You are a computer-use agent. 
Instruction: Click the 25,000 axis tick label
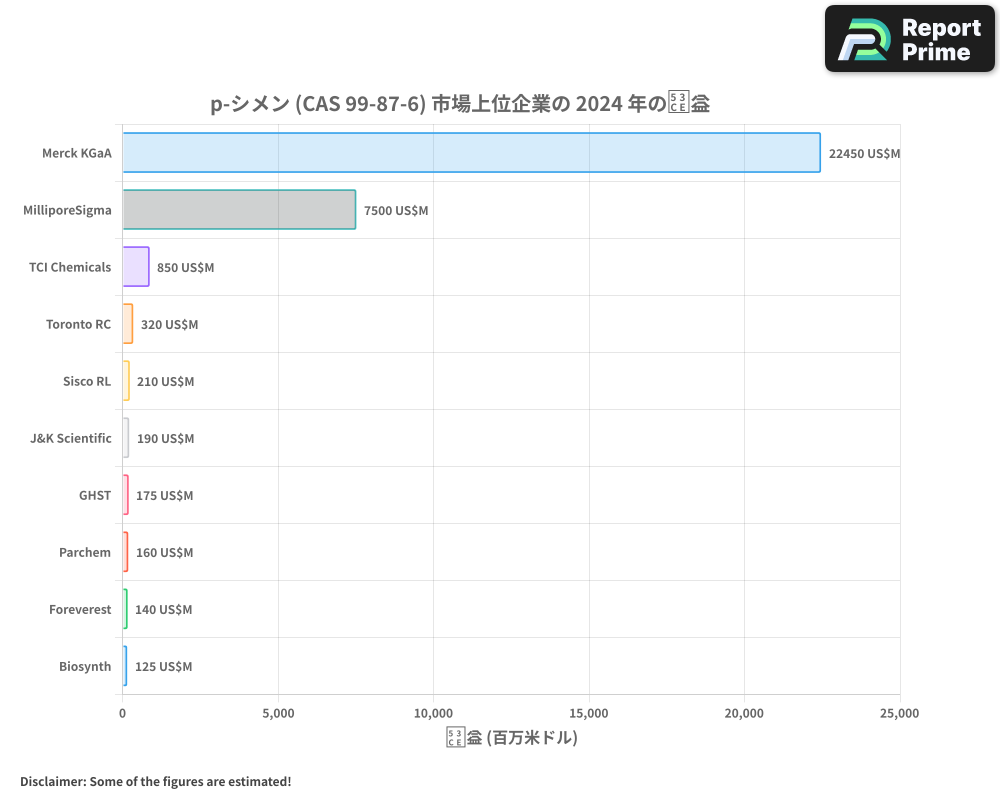point(899,713)
